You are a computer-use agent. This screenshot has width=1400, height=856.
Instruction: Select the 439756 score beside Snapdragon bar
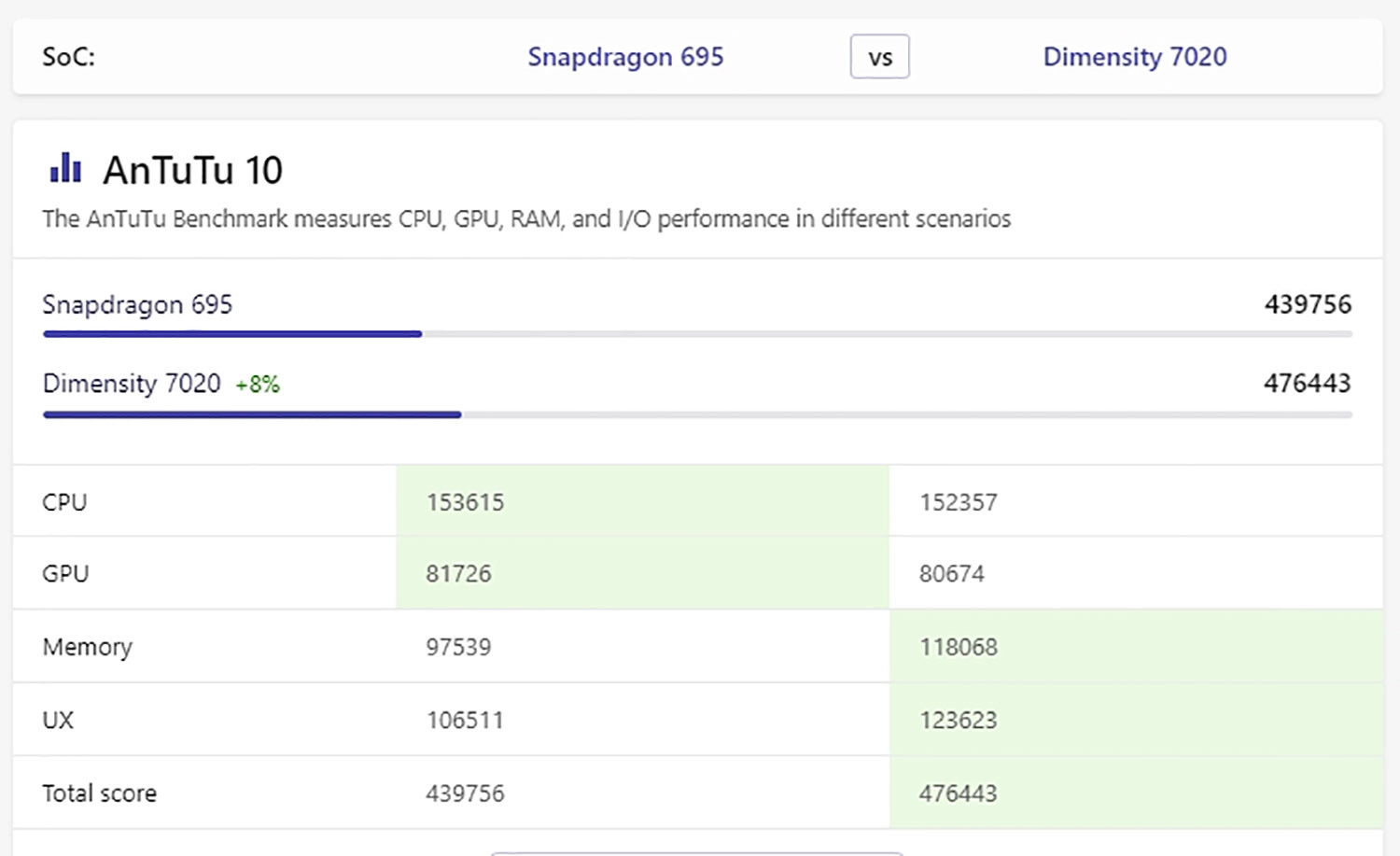point(1308,304)
